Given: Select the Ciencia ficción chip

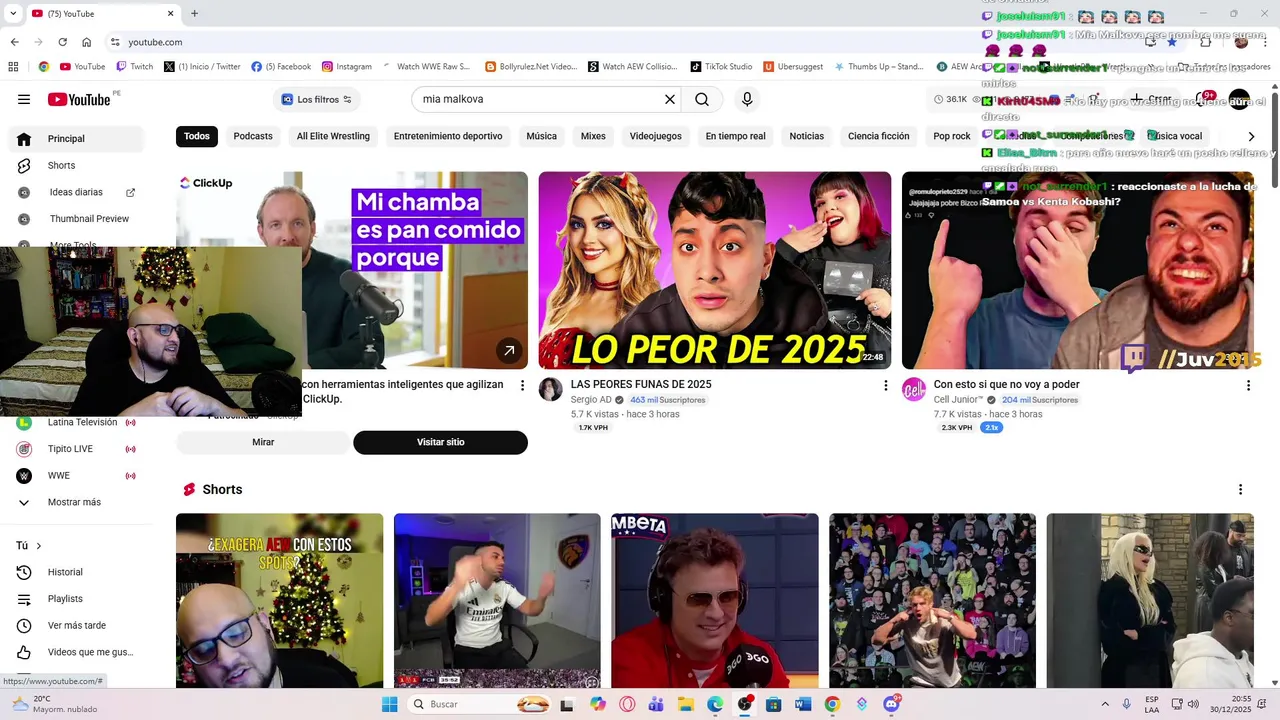Looking at the screenshot, I should 879,136.
